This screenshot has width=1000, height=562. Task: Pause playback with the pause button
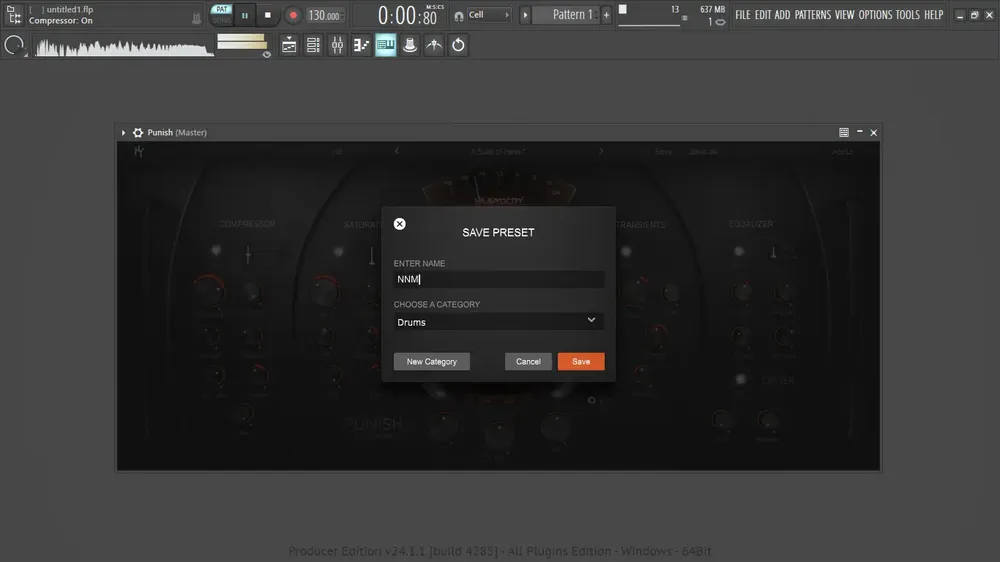tap(244, 15)
